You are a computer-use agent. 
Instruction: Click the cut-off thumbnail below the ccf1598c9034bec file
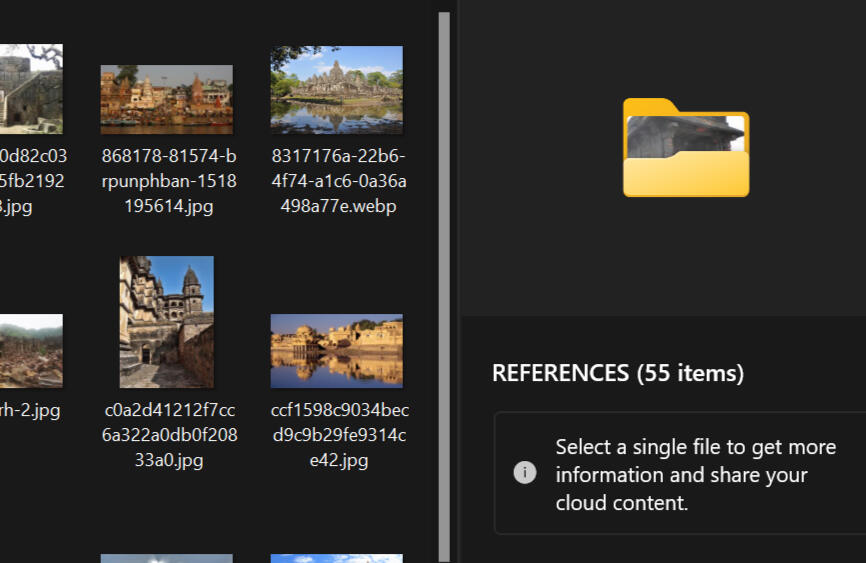click(x=336, y=558)
